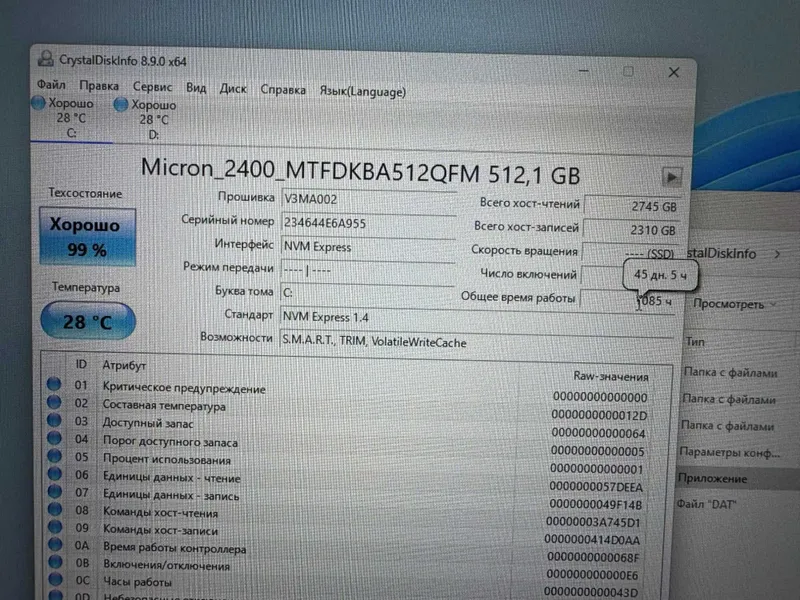
Task: Open the Диск menu
Action: [x=233, y=89]
